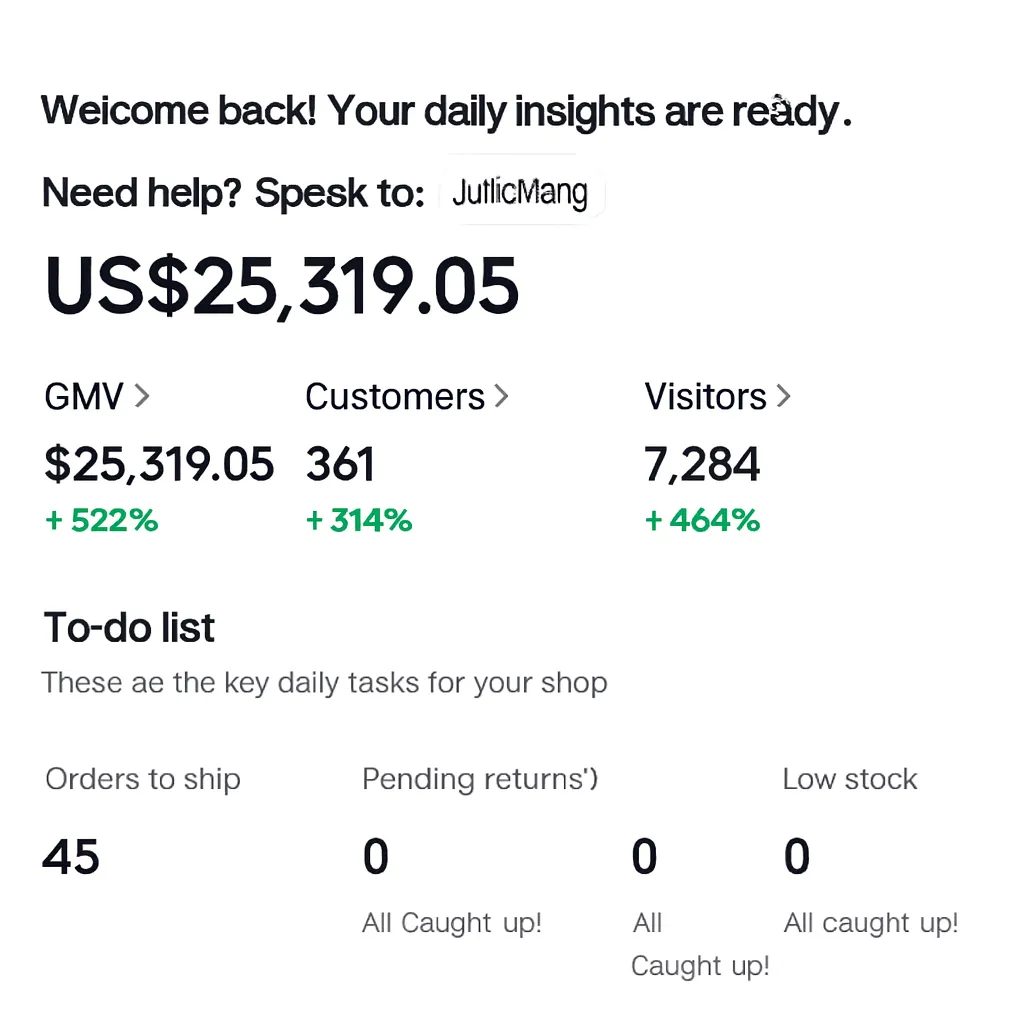Image resolution: width=1024 pixels, height=1024 pixels.
Task: Open the Low stock task
Action: 850,779
